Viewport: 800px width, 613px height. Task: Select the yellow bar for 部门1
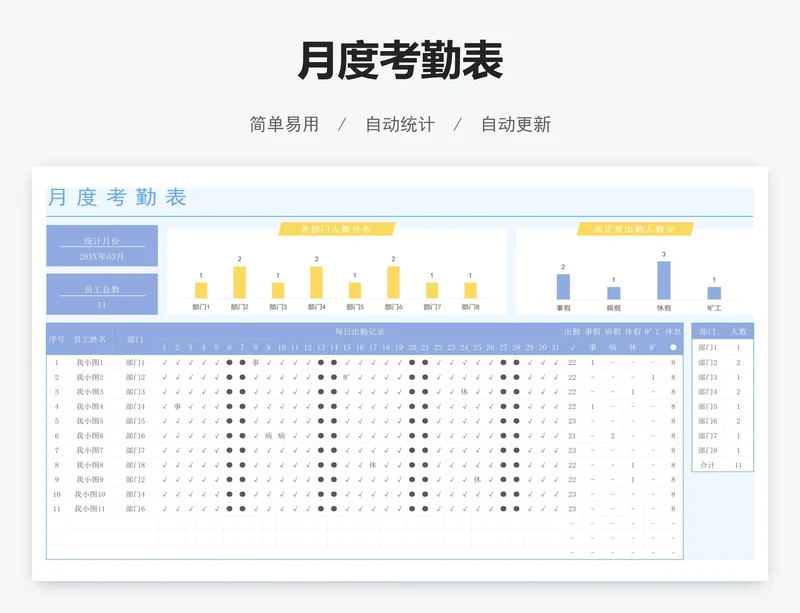[201, 290]
